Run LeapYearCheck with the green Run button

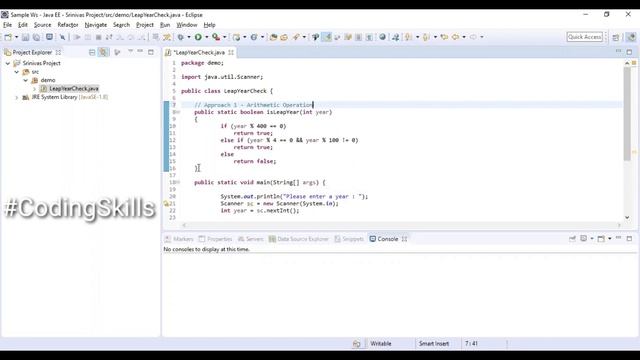coord(198,37)
